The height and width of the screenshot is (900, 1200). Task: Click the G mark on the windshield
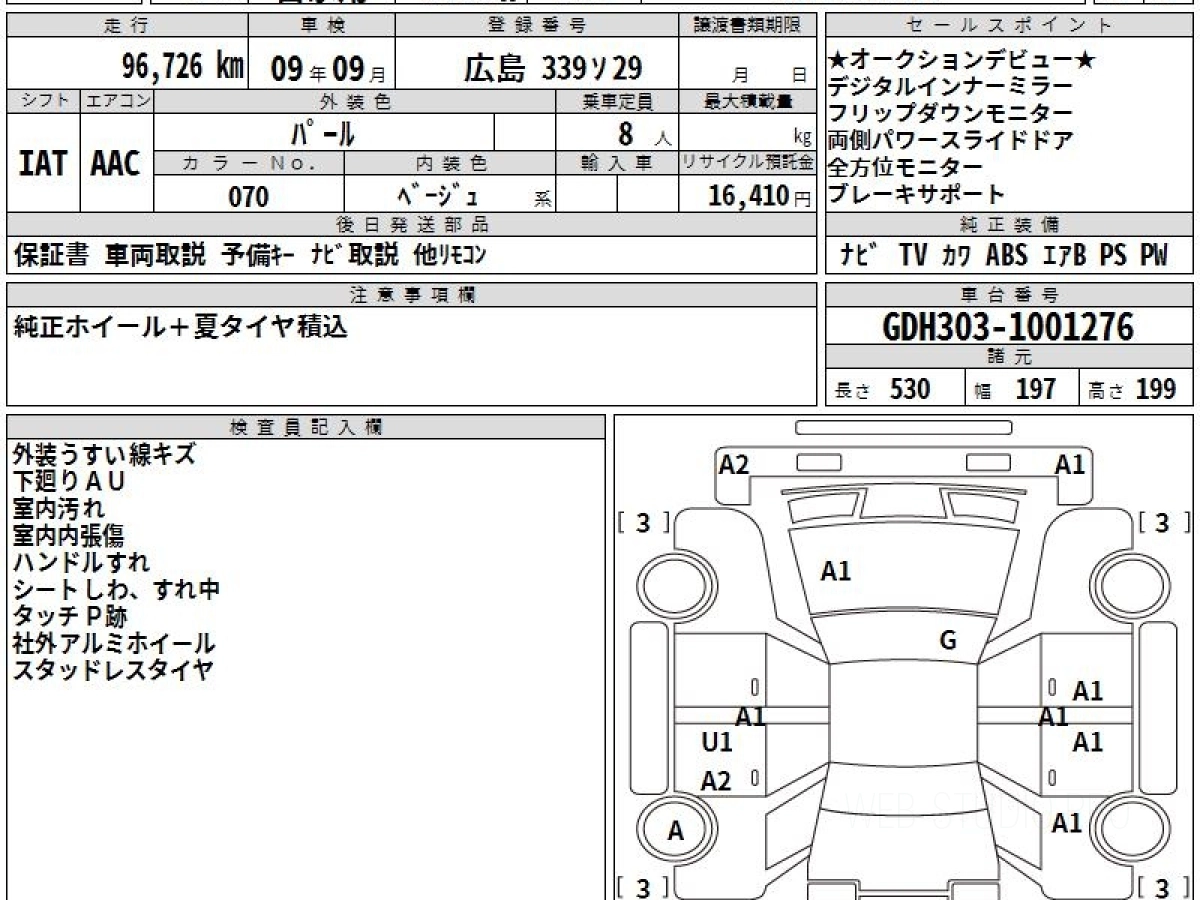coord(948,641)
